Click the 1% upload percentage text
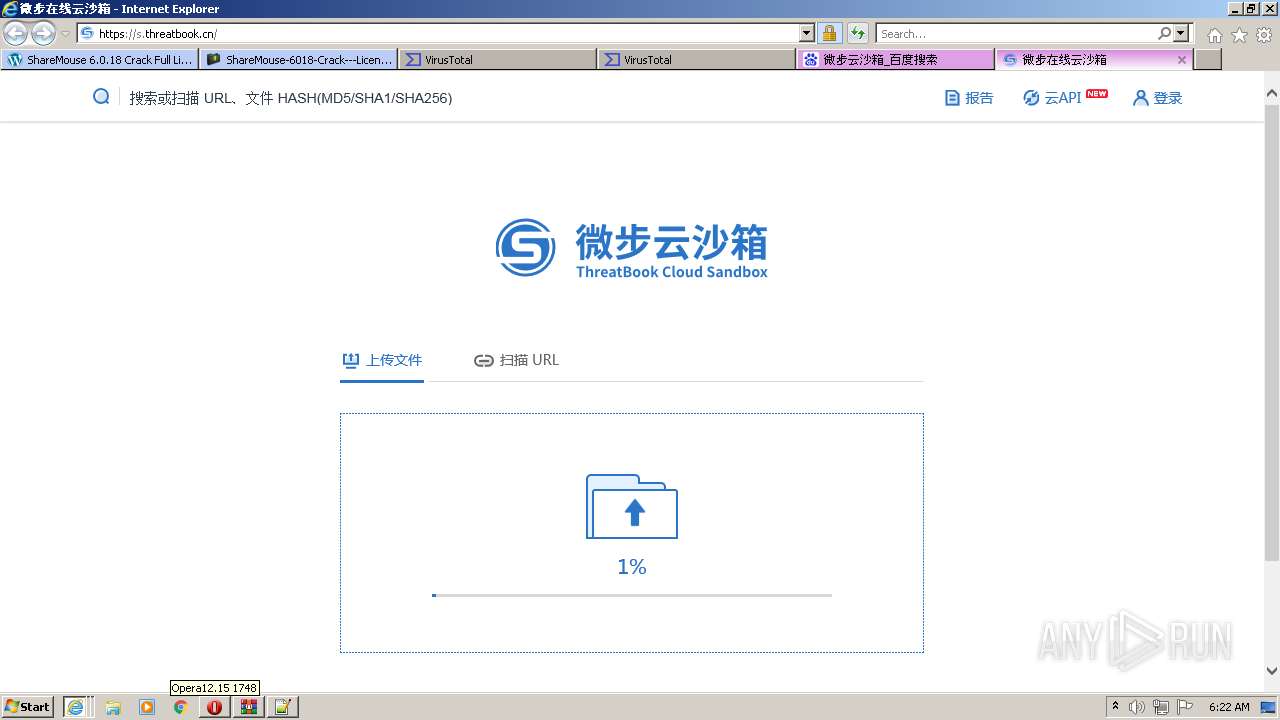Screen dimensions: 1280x720 [x=632, y=567]
